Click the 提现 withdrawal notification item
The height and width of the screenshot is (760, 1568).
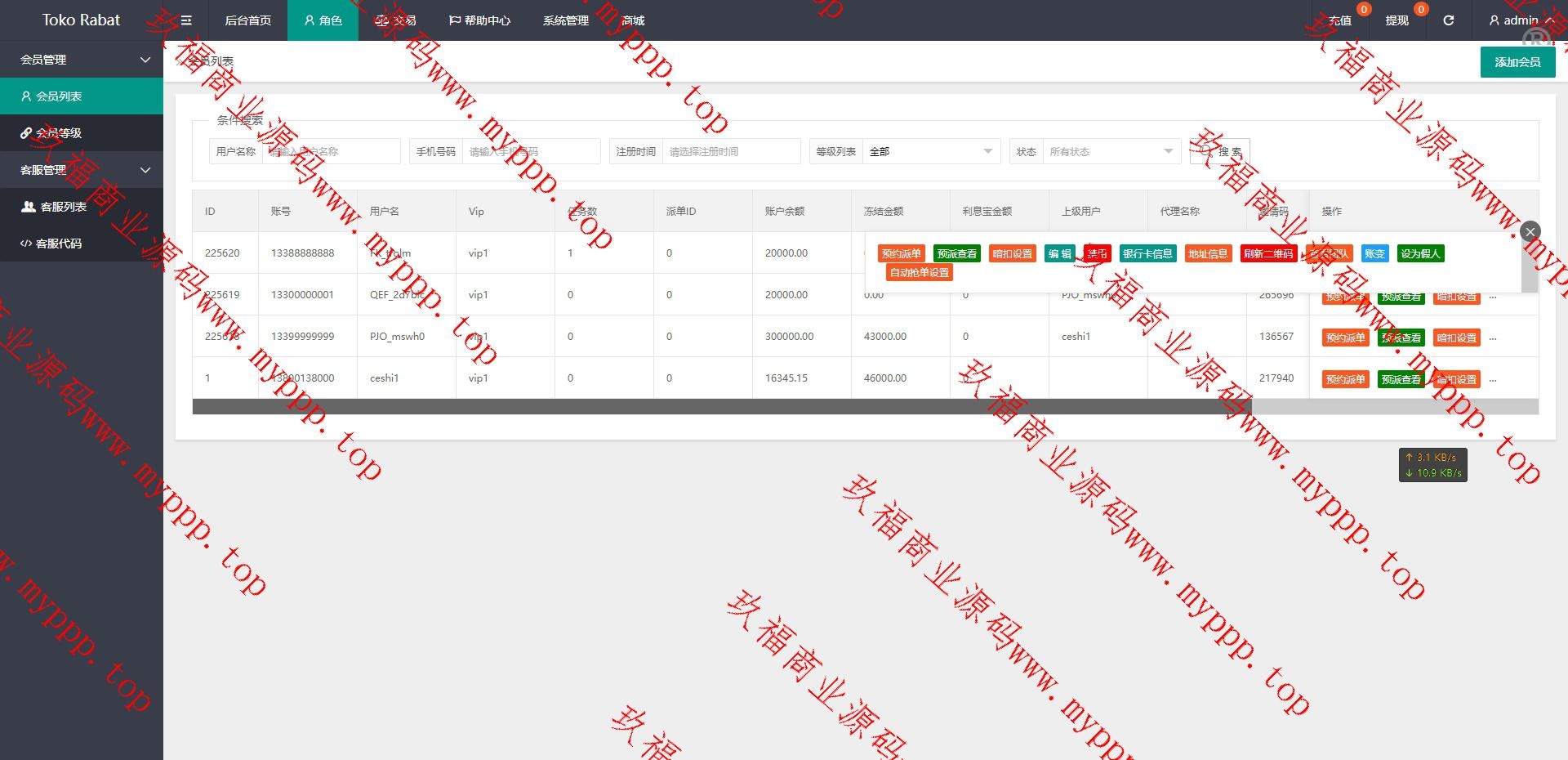pos(1396,20)
